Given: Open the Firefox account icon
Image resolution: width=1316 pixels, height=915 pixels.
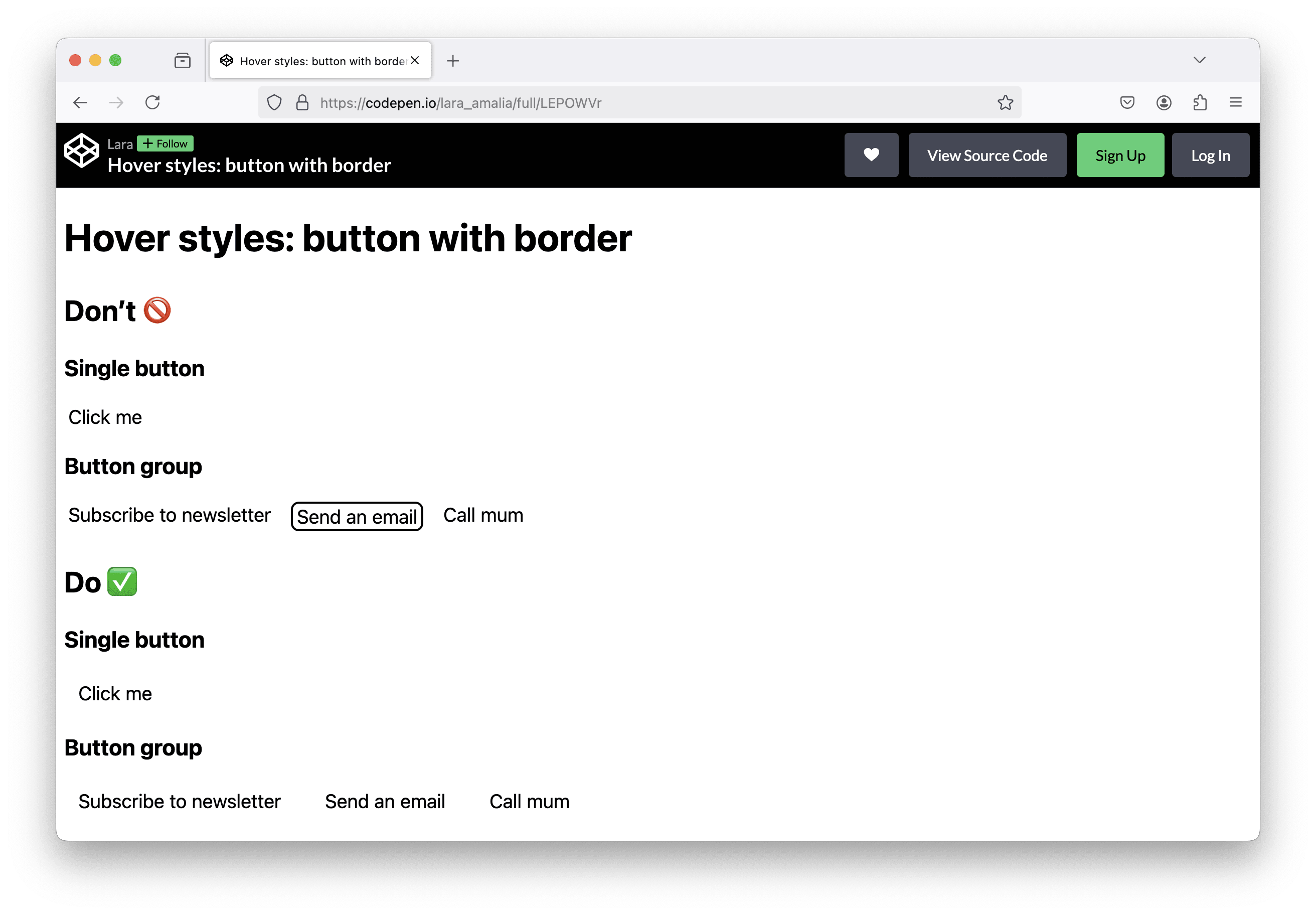Looking at the screenshot, I should (1164, 102).
